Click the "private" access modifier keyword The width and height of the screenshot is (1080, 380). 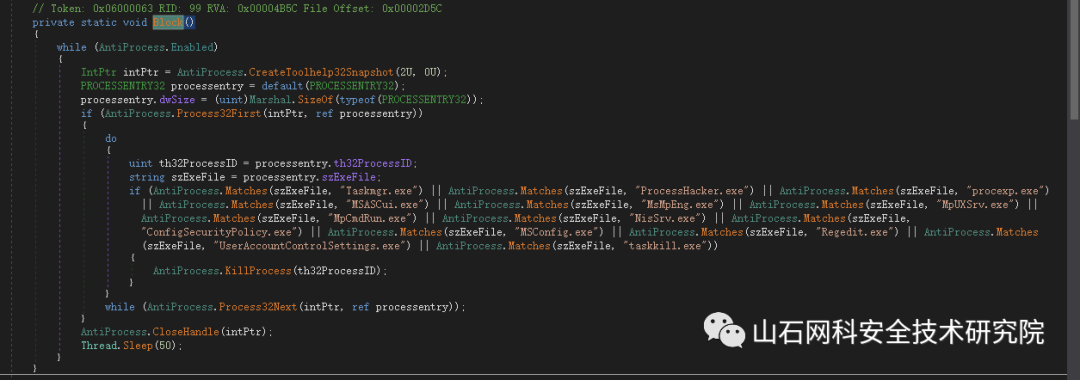click(53, 23)
